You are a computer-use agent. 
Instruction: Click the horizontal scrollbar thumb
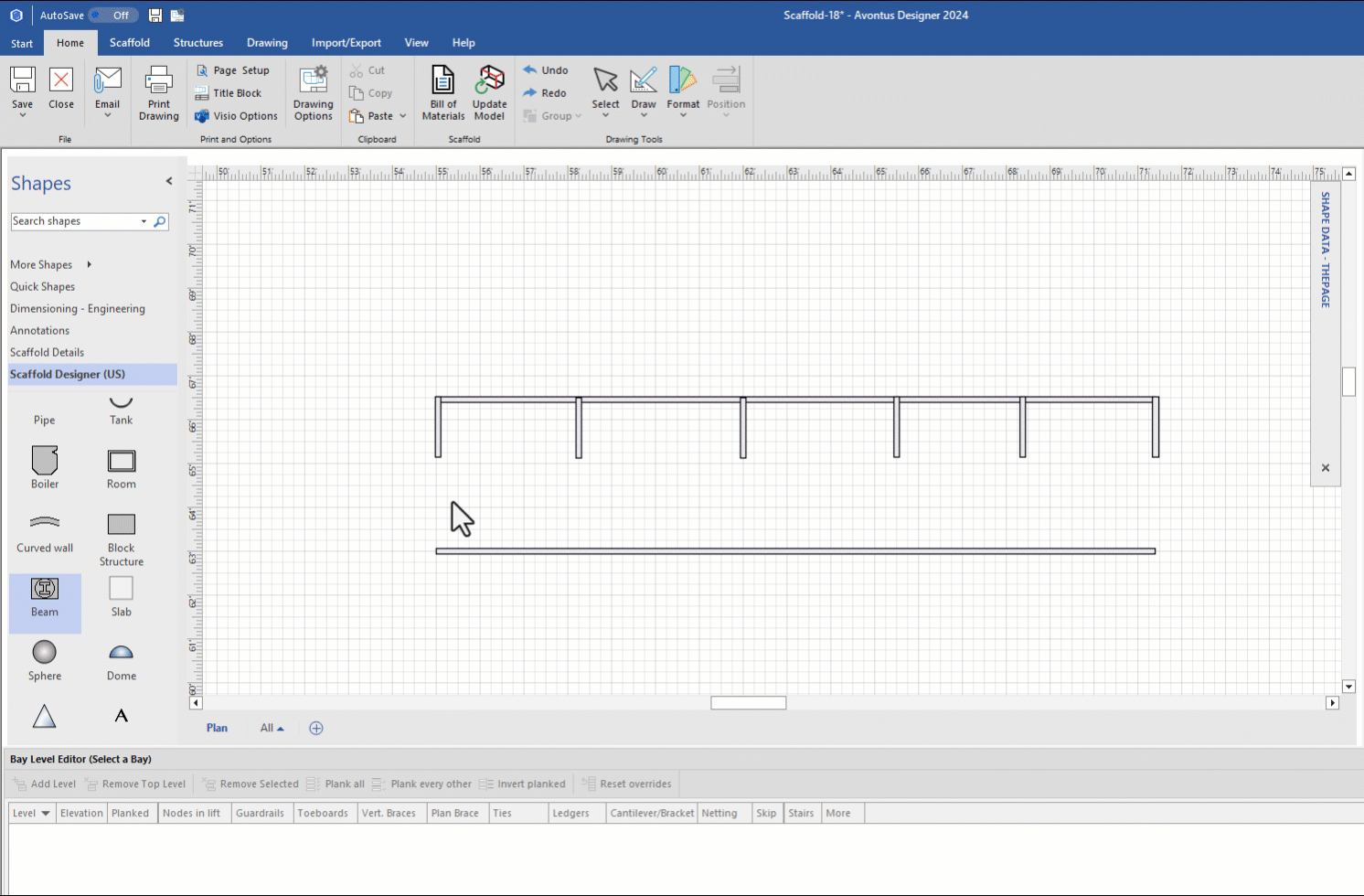(x=748, y=703)
